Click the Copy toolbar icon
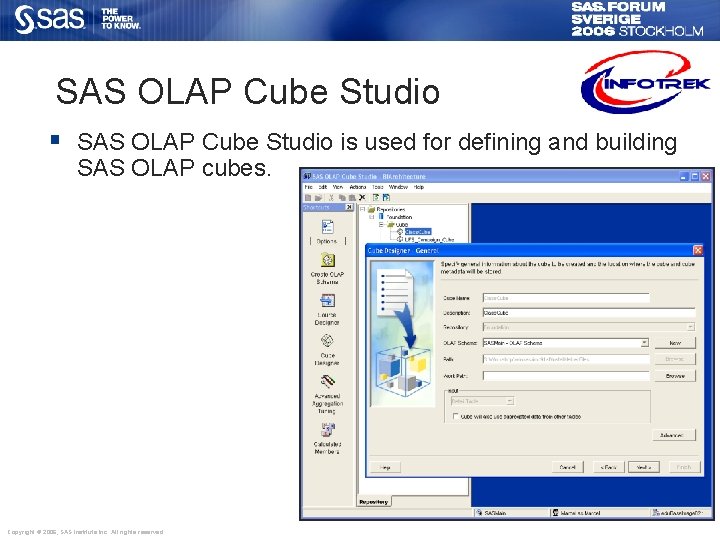Viewport: 720px width, 540px height. click(342, 197)
